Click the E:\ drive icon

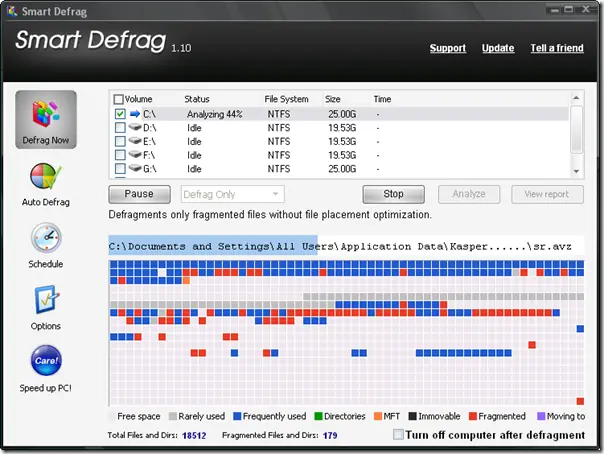coord(135,141)
